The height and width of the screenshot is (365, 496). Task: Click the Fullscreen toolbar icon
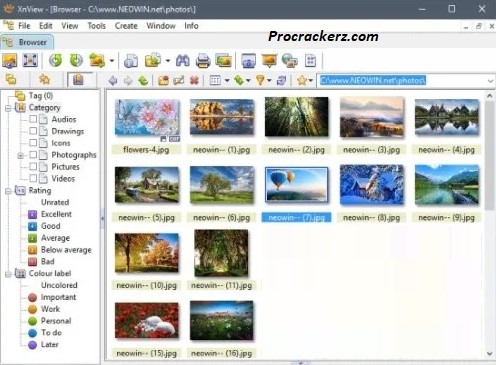point(30,61)
